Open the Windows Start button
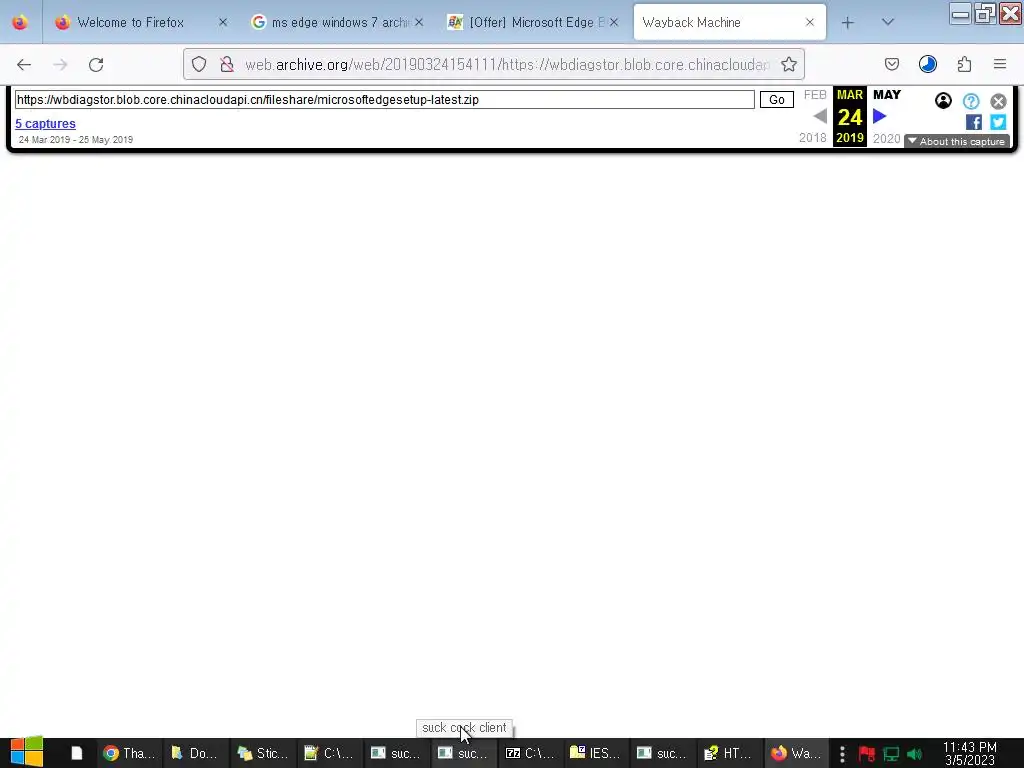The width and height of the screenshot is (1024, 768). [26, 752]
